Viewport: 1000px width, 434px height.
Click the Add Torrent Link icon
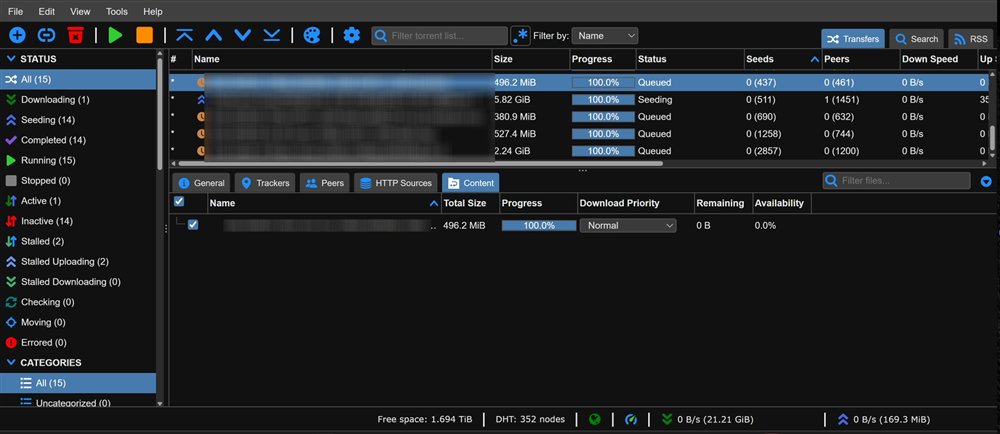[47, 35]
